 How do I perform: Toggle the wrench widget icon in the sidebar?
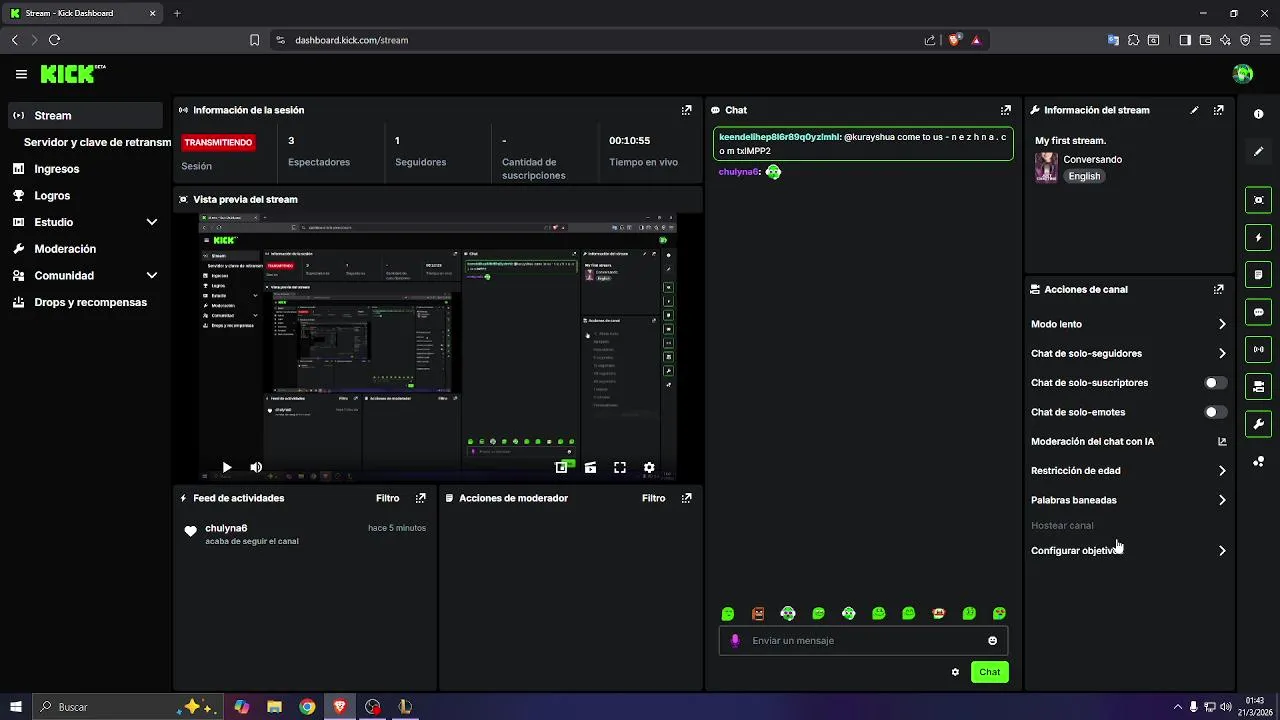(x=1258, y=424)
